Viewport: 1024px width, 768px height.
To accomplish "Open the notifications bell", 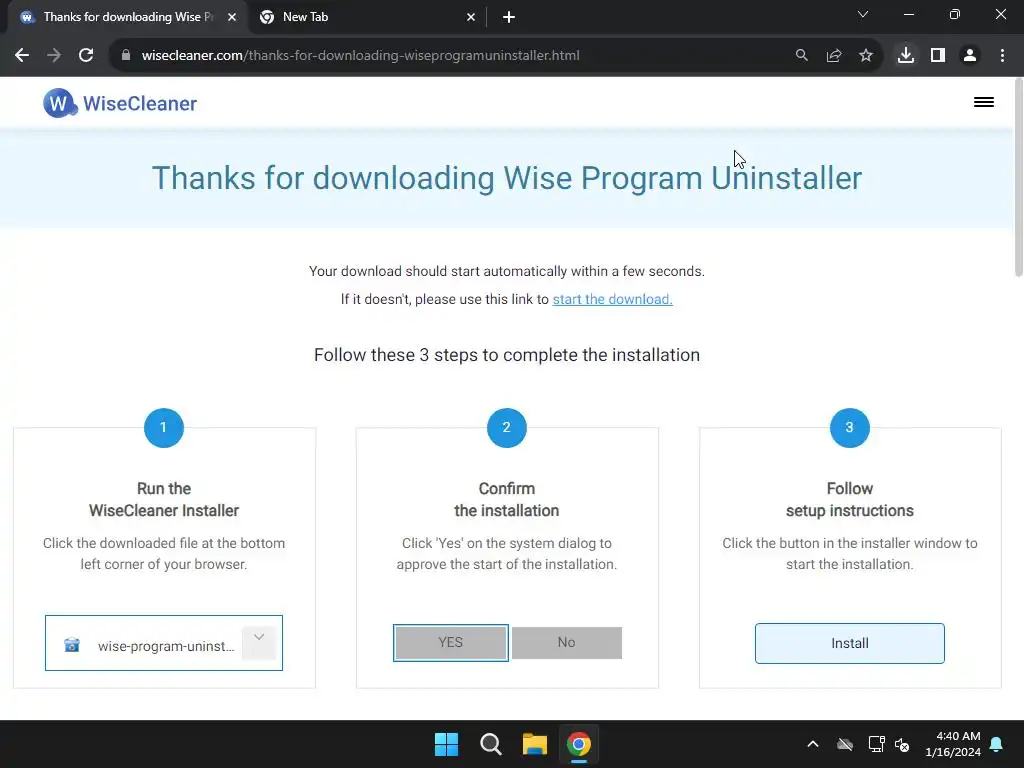I will click(x=997, y=744).
